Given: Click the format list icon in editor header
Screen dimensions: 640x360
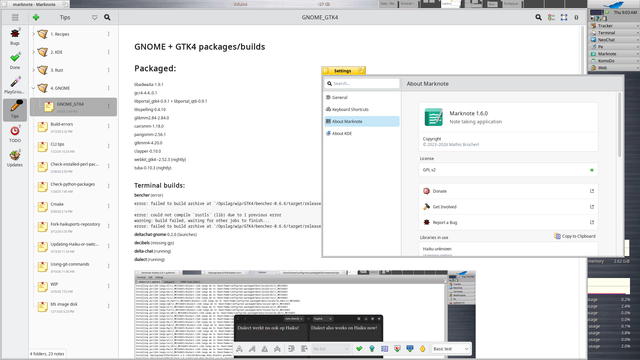Looking at the screenshot, I should click(x=551, y=17).
